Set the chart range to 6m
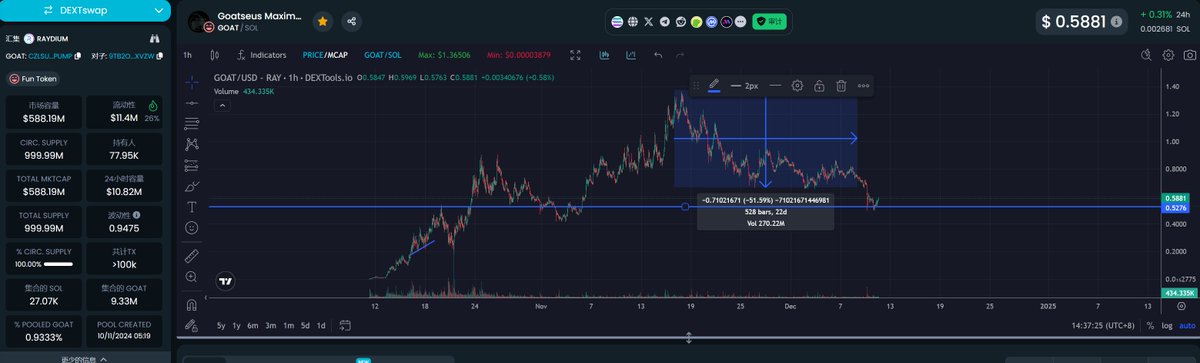This screenshot has width=1200, height=363. click(253, 326)
